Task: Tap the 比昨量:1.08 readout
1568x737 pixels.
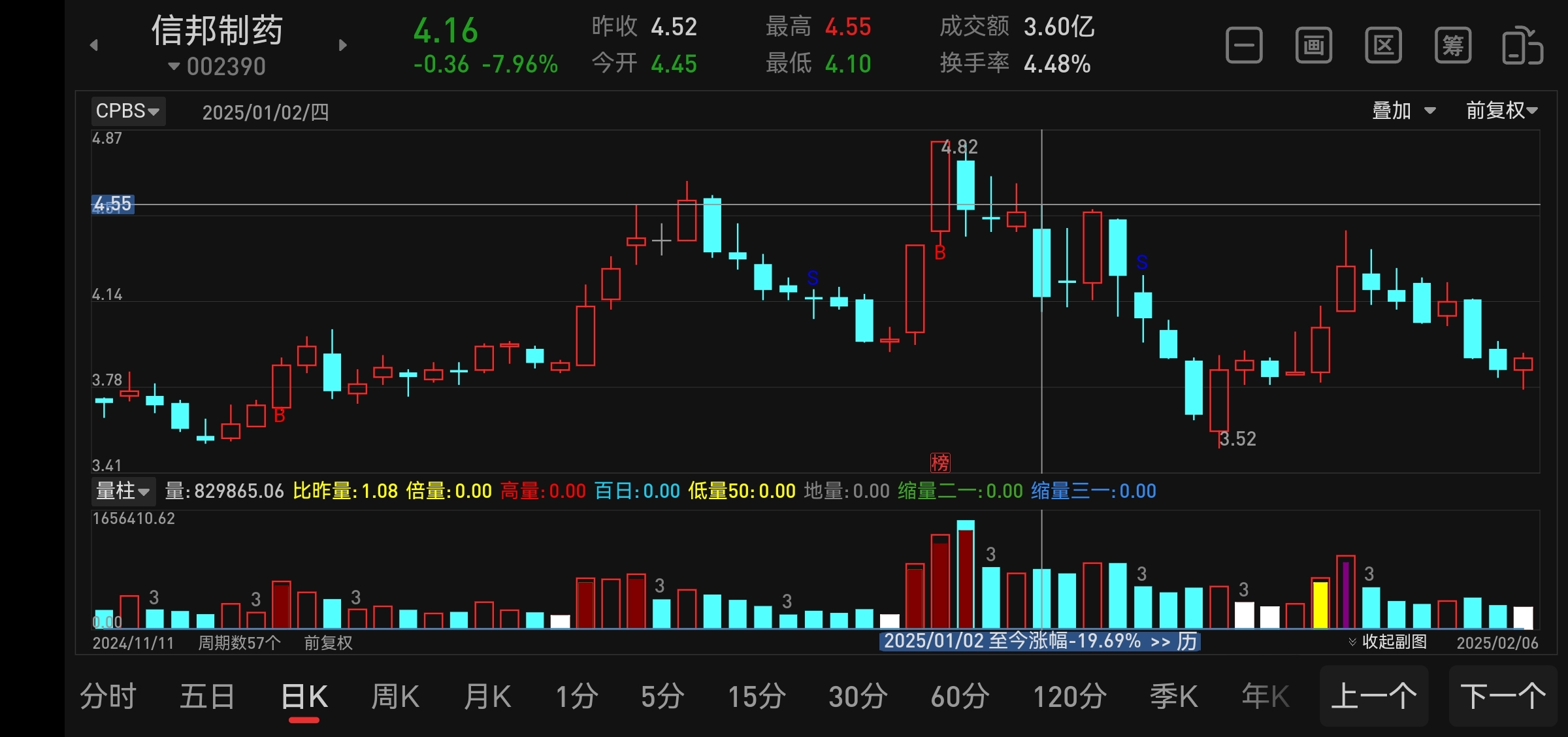Action: tap(346, 491)
